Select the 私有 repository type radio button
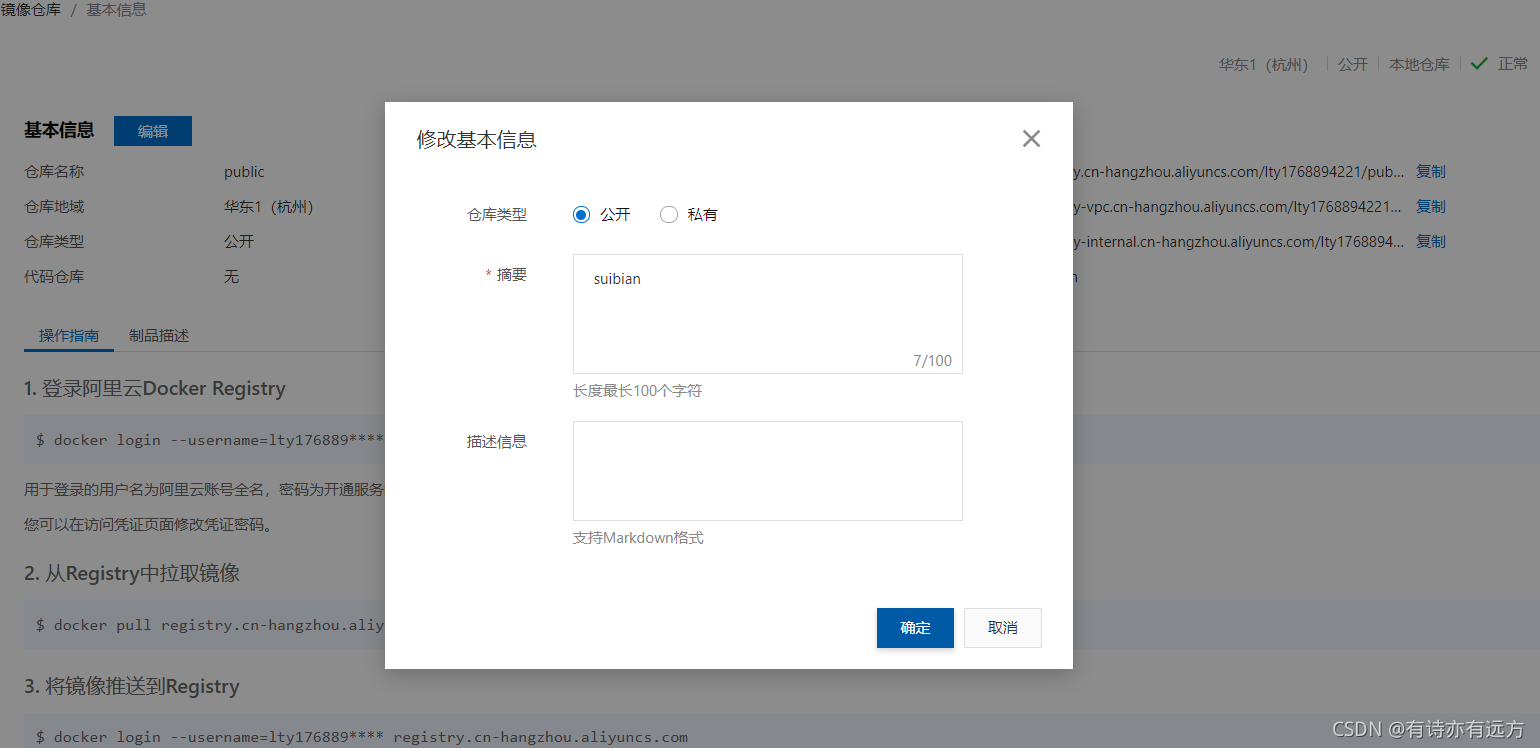The height and width of the screenshot is (748, 1540). [x=668, y=214]
